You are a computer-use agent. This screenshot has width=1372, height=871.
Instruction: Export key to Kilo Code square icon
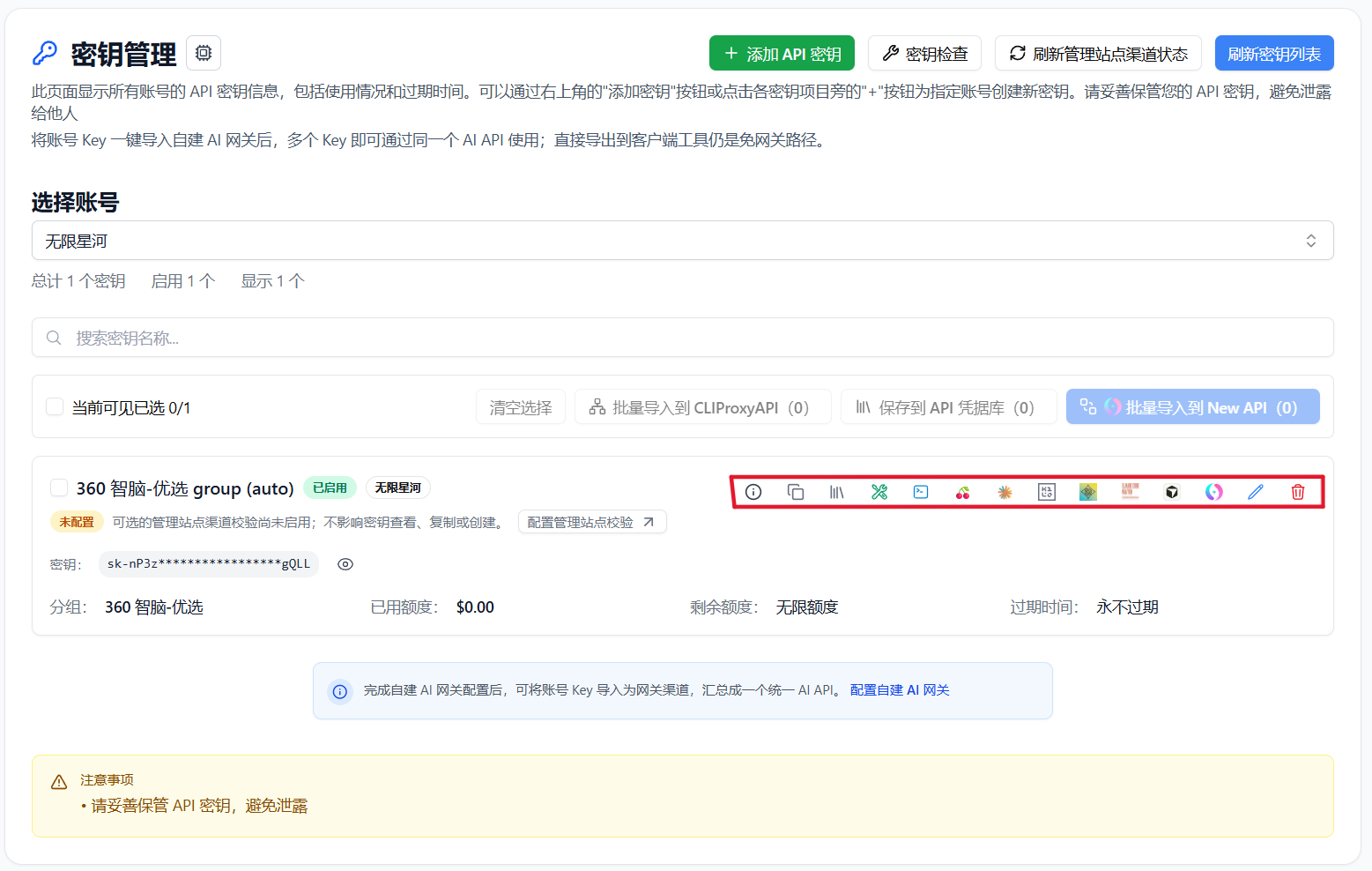(1047, 492)
